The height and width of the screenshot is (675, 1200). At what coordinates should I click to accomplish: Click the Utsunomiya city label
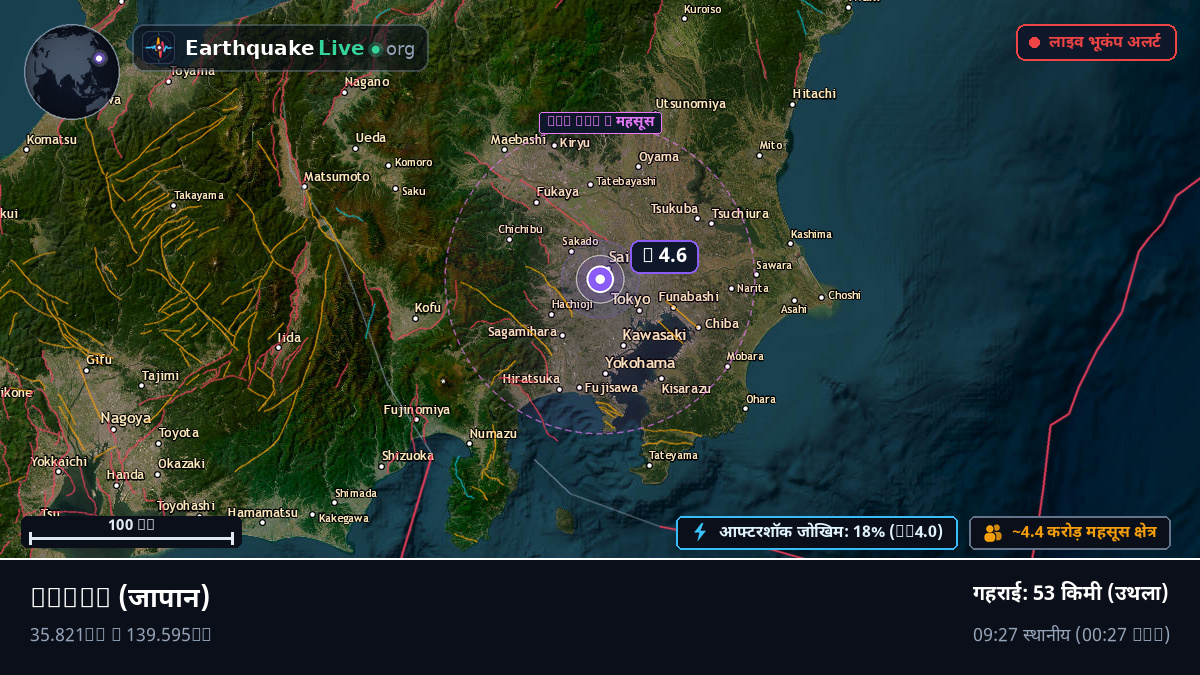pos(691,104)
